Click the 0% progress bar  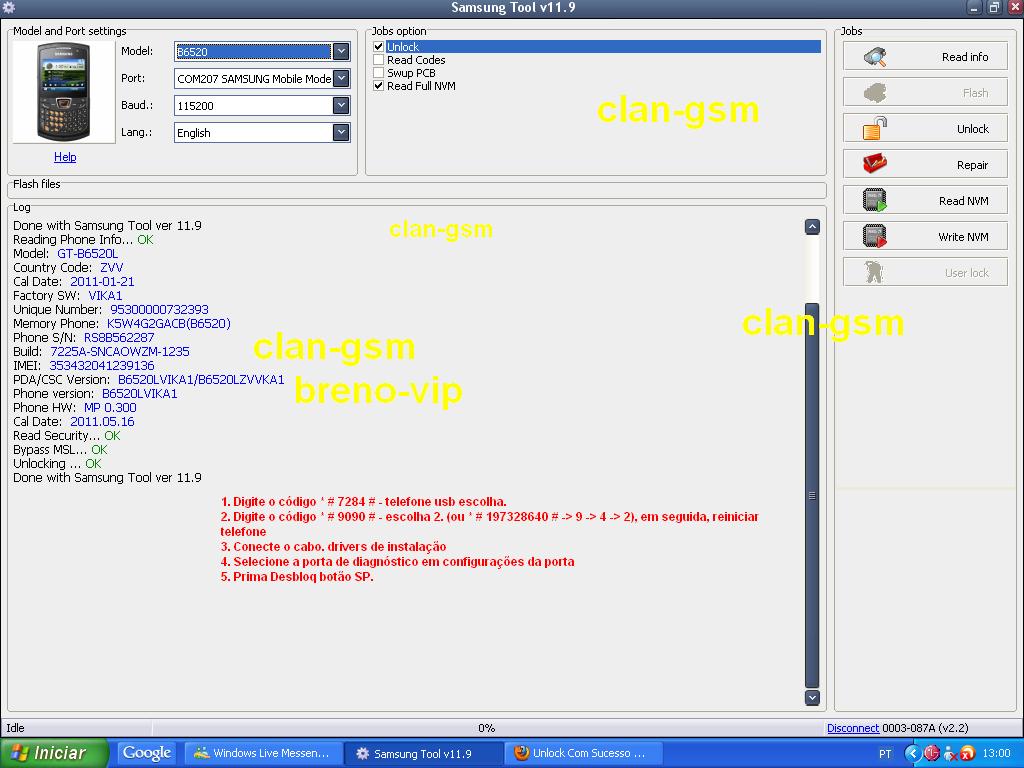pos(487,728)
